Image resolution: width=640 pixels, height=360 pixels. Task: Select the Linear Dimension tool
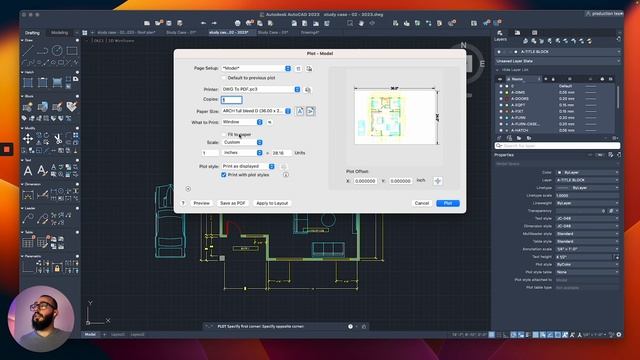28,195
